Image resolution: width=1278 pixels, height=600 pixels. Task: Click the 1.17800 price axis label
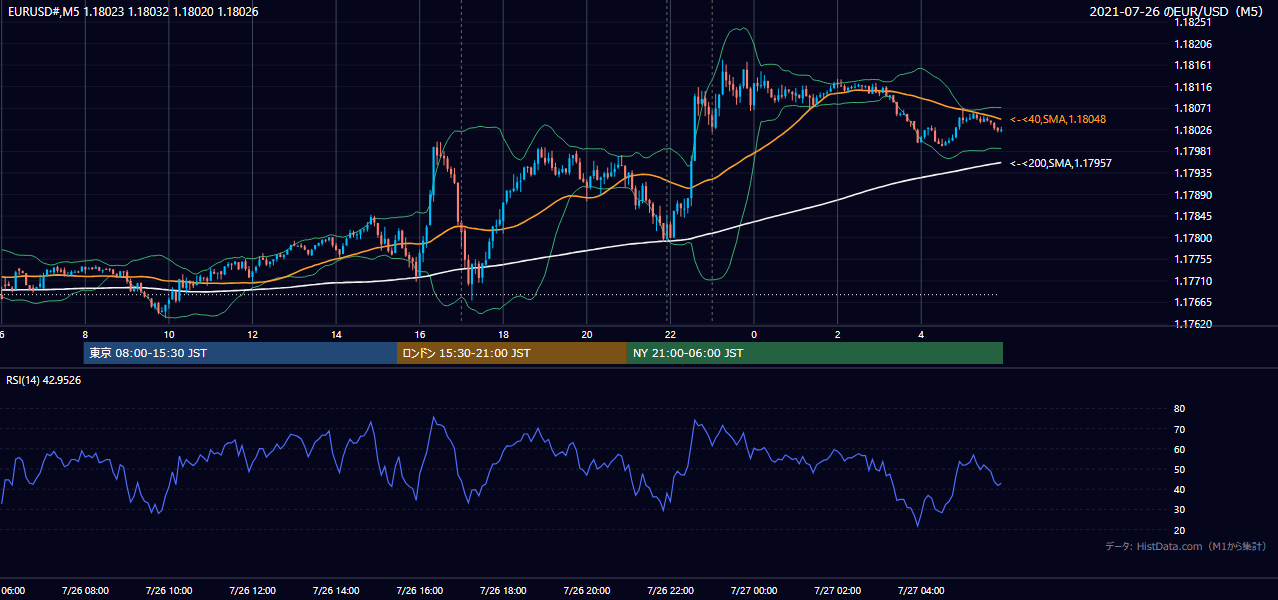click(1192, 238)
